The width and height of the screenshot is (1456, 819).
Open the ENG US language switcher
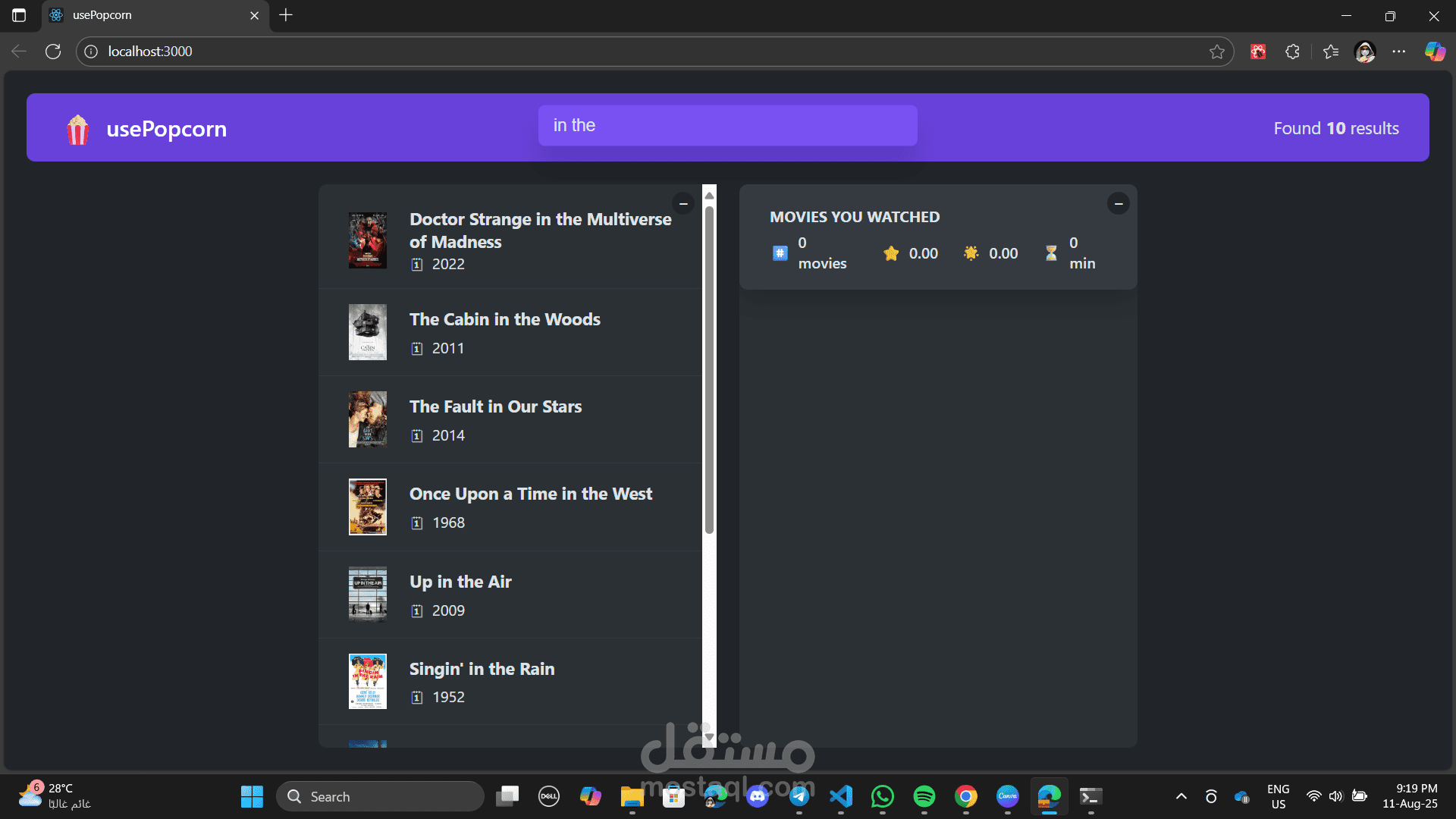(x=1279, y=796)
